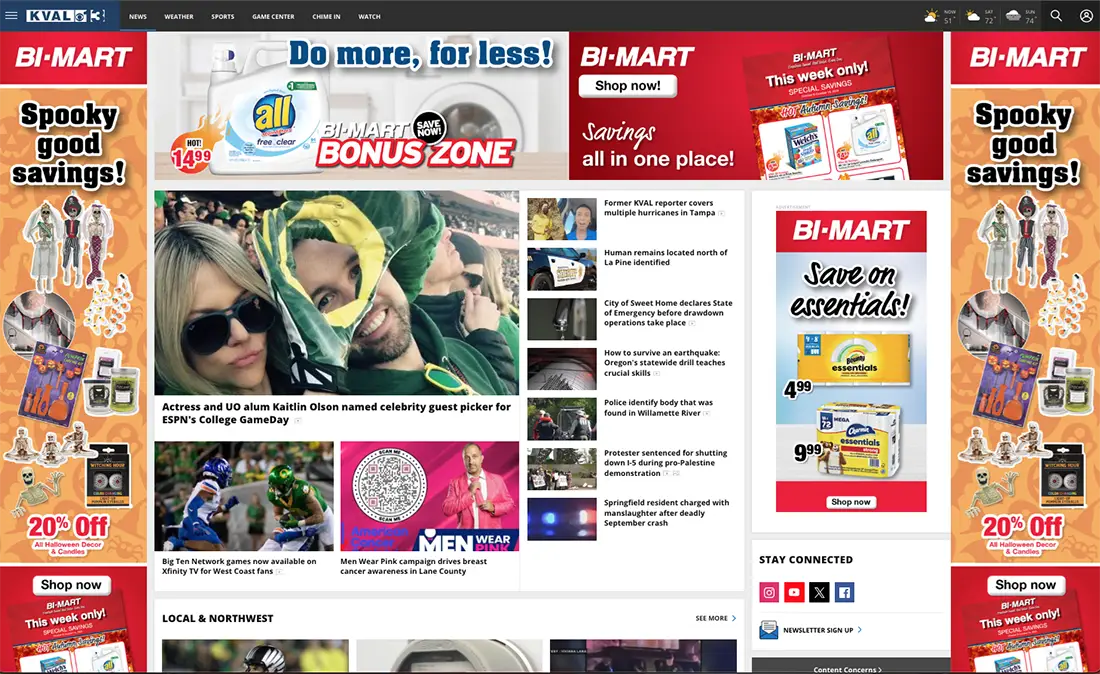Image resolution: width=1100 pixels, height=674 pixels.
Task: Open the Chime In menu
Action: point(326,16)
